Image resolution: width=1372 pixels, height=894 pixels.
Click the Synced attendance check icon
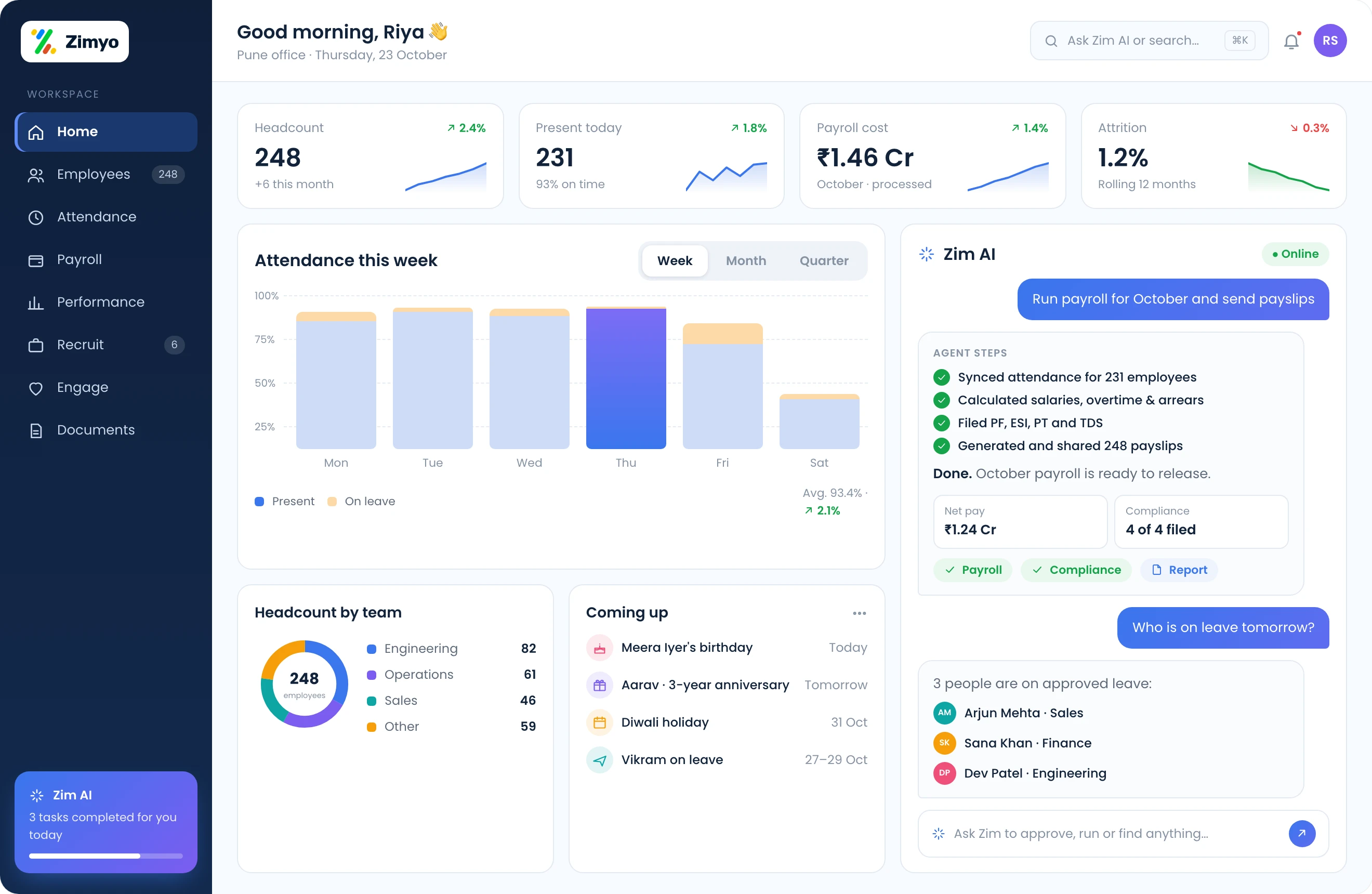coord(941,378)
